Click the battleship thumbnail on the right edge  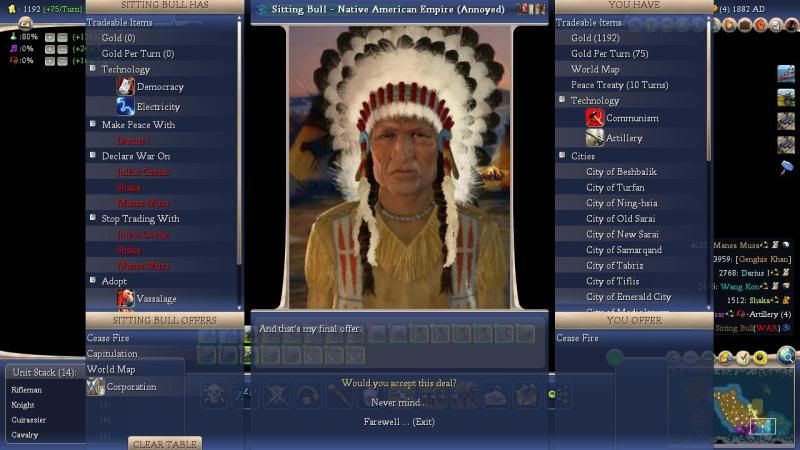[x=786, y=74]
